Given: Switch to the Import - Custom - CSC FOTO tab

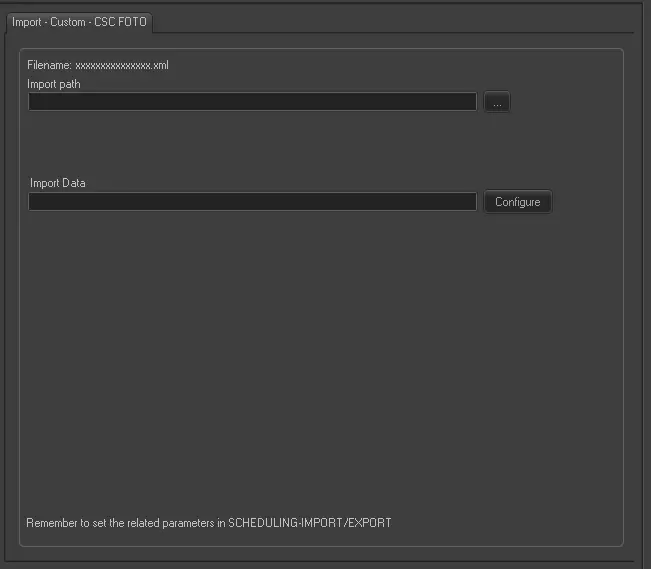Looking at the screenshot, I should click(79, 22).
